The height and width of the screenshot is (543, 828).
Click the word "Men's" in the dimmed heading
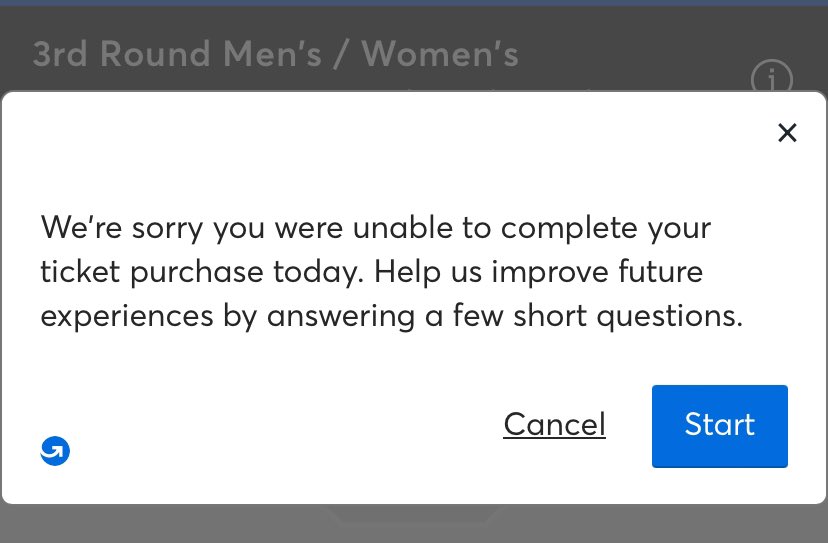[x=272, y=54]
